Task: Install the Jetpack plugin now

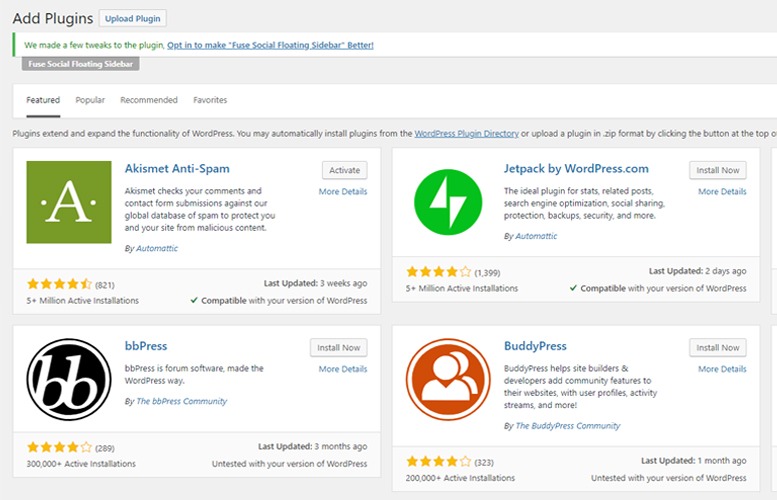Action: point(718,170)
